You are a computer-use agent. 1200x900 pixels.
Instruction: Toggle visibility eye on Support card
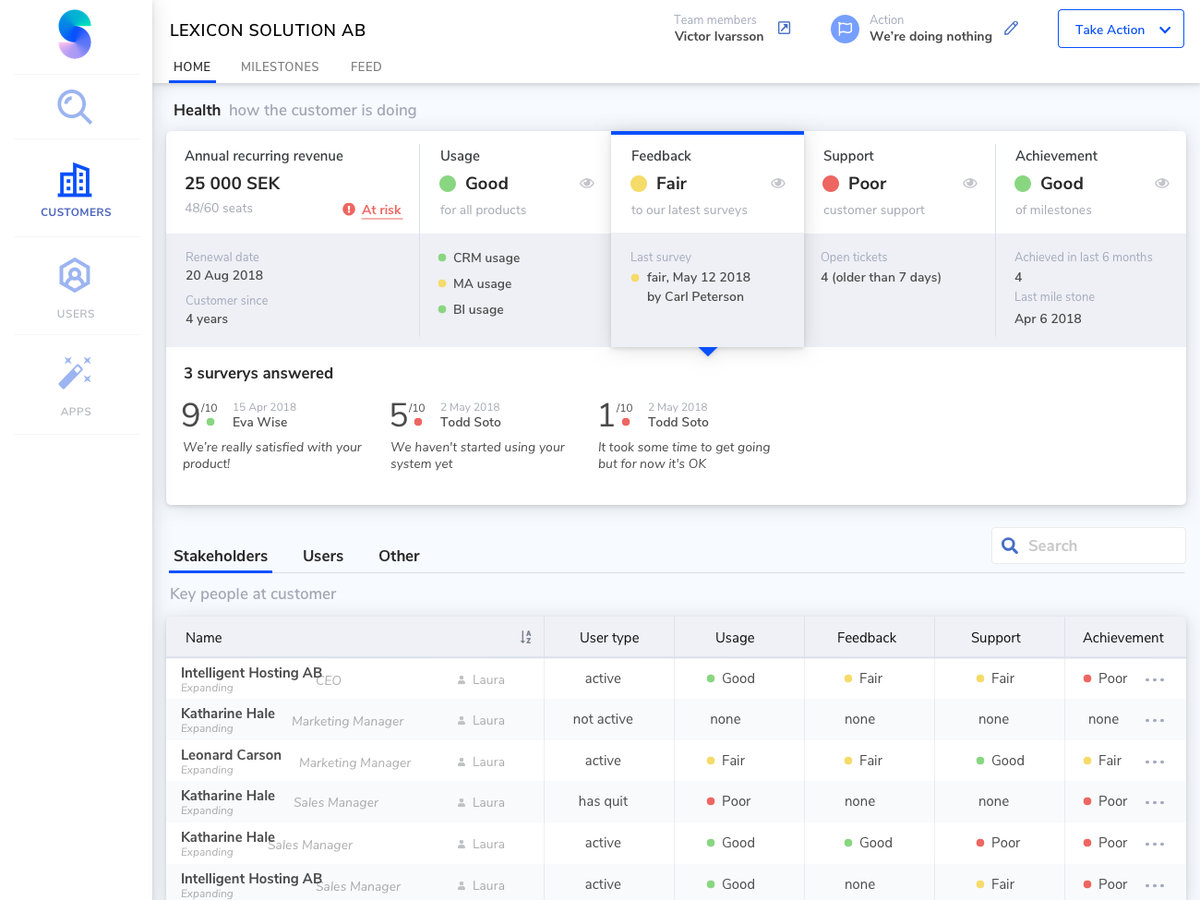click(970, 183)
